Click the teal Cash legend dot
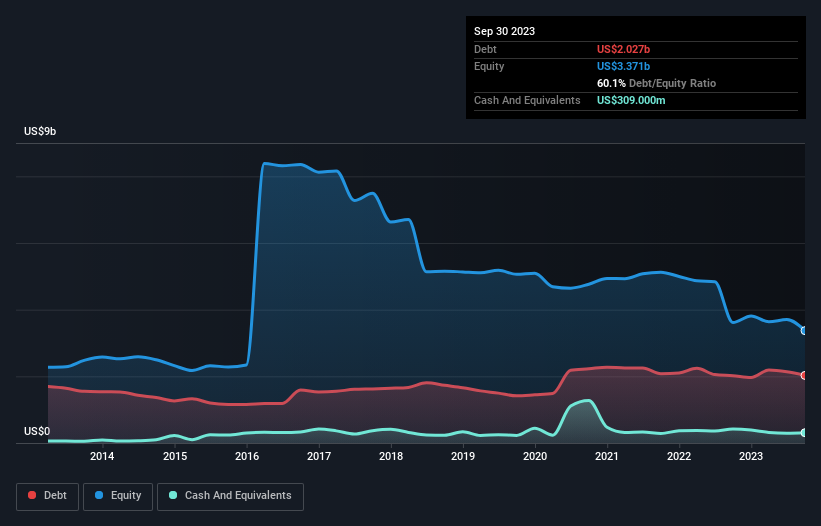Viewport: 821px width, 526px height. click(x=173, y=495)
